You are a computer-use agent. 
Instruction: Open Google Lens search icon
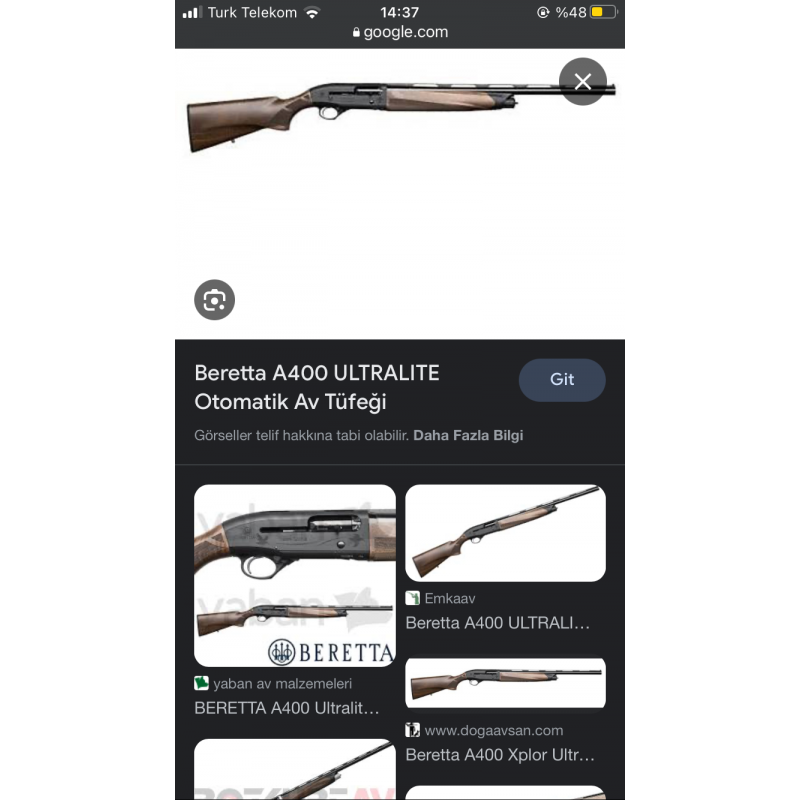click(x=214, y=300)
